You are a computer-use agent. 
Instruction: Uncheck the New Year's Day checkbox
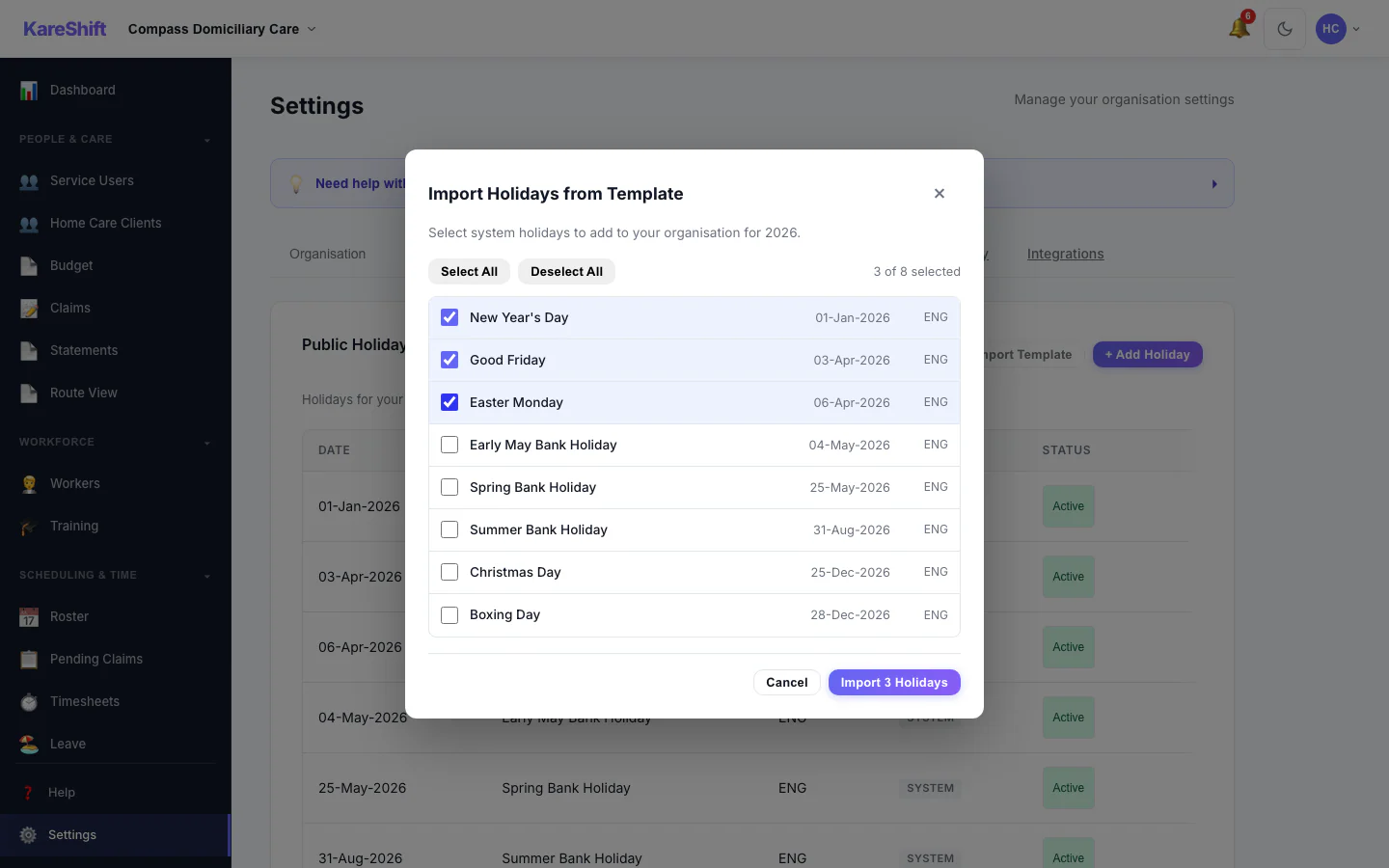(x=449, y=317)
